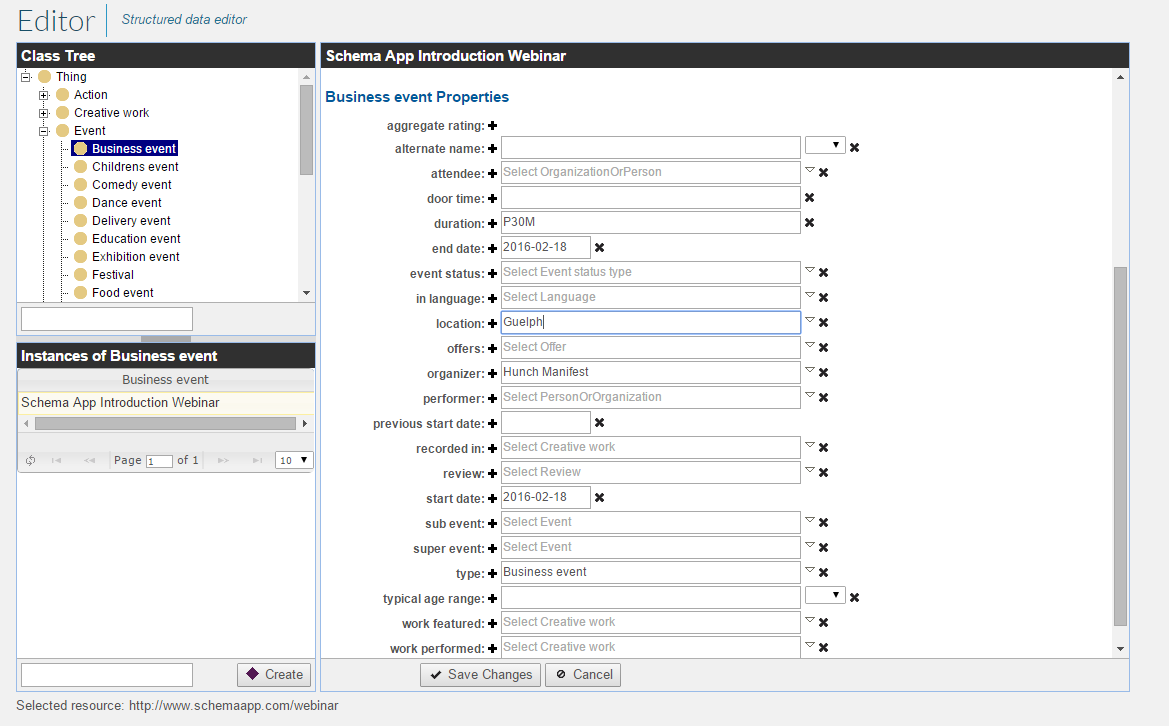Create a new Business event instance
Screen dimensions: 1169x726
coord(273,674)
